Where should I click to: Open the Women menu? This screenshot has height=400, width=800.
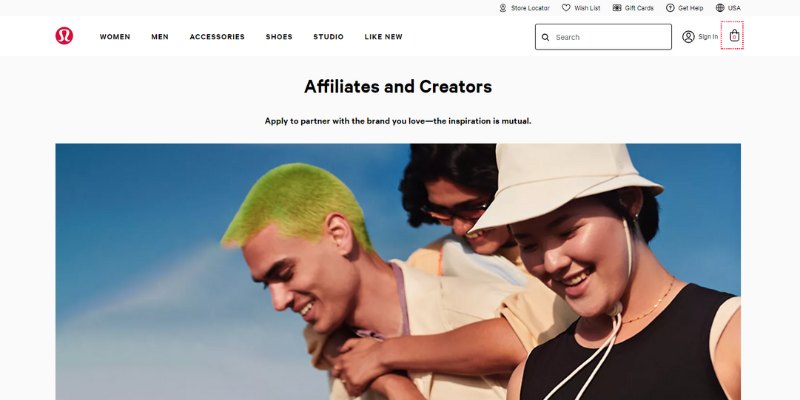(115, 37)
